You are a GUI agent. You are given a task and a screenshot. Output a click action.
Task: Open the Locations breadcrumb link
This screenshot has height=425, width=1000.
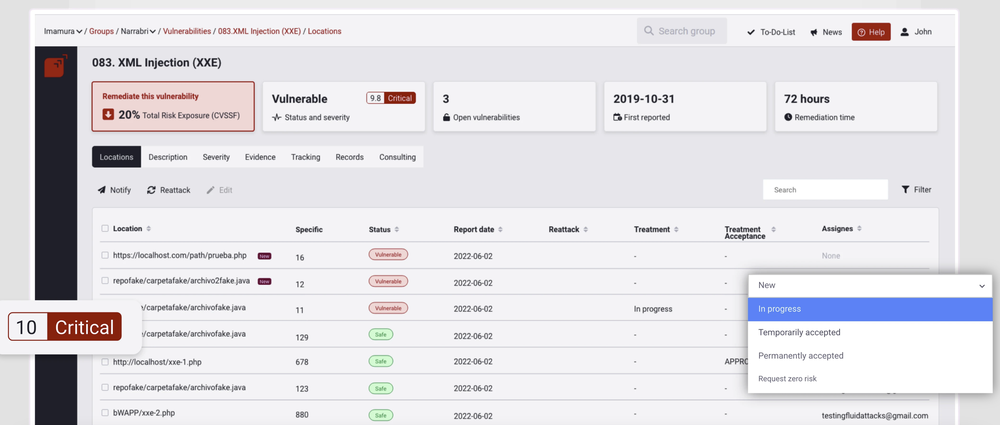point(325,31)
